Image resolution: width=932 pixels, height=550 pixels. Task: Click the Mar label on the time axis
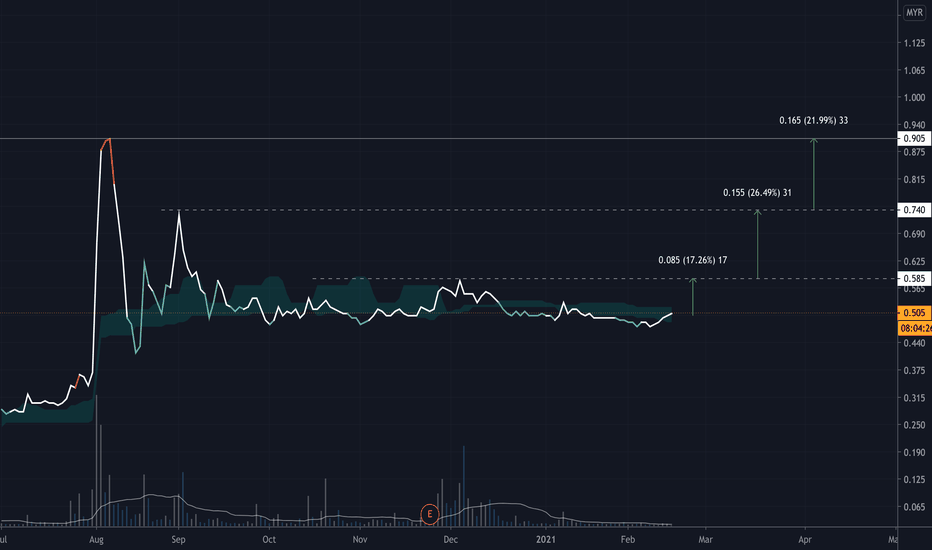coord(706,540)
